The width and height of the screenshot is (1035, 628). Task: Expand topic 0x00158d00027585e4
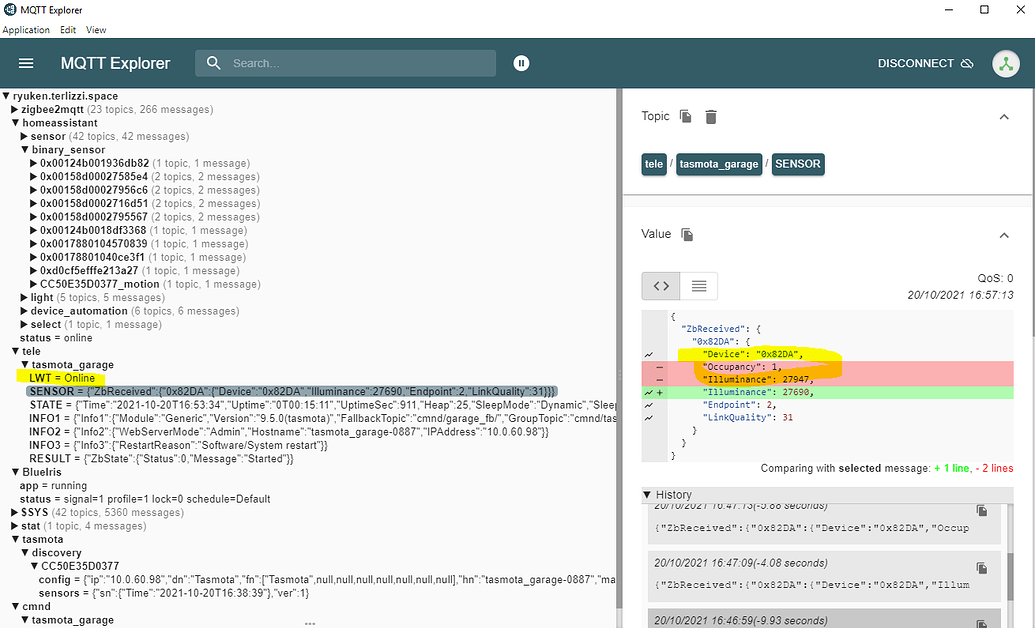pos(34,176)
